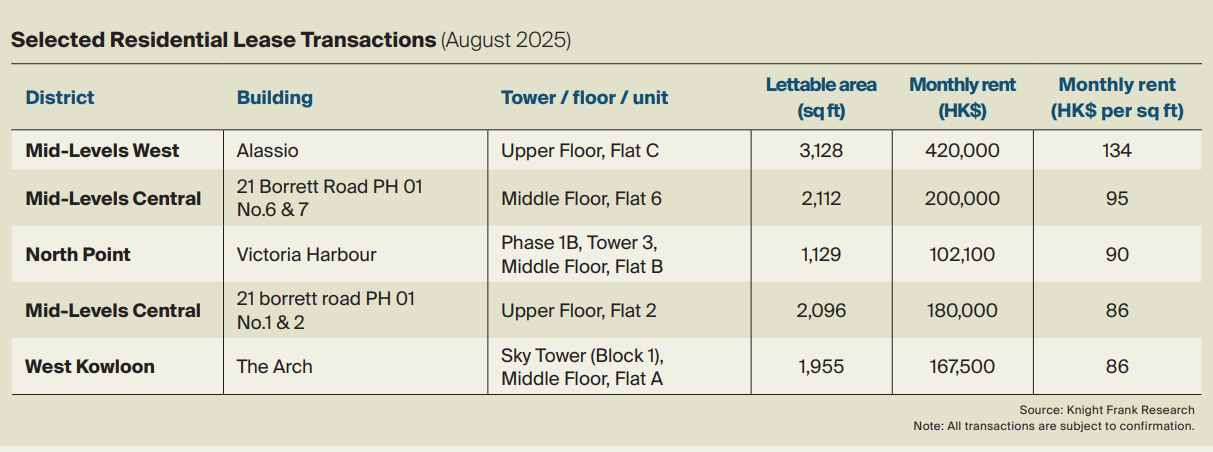
Task: Click the 'Lettable area (sq ft)' header
Action: coord(821,98)
